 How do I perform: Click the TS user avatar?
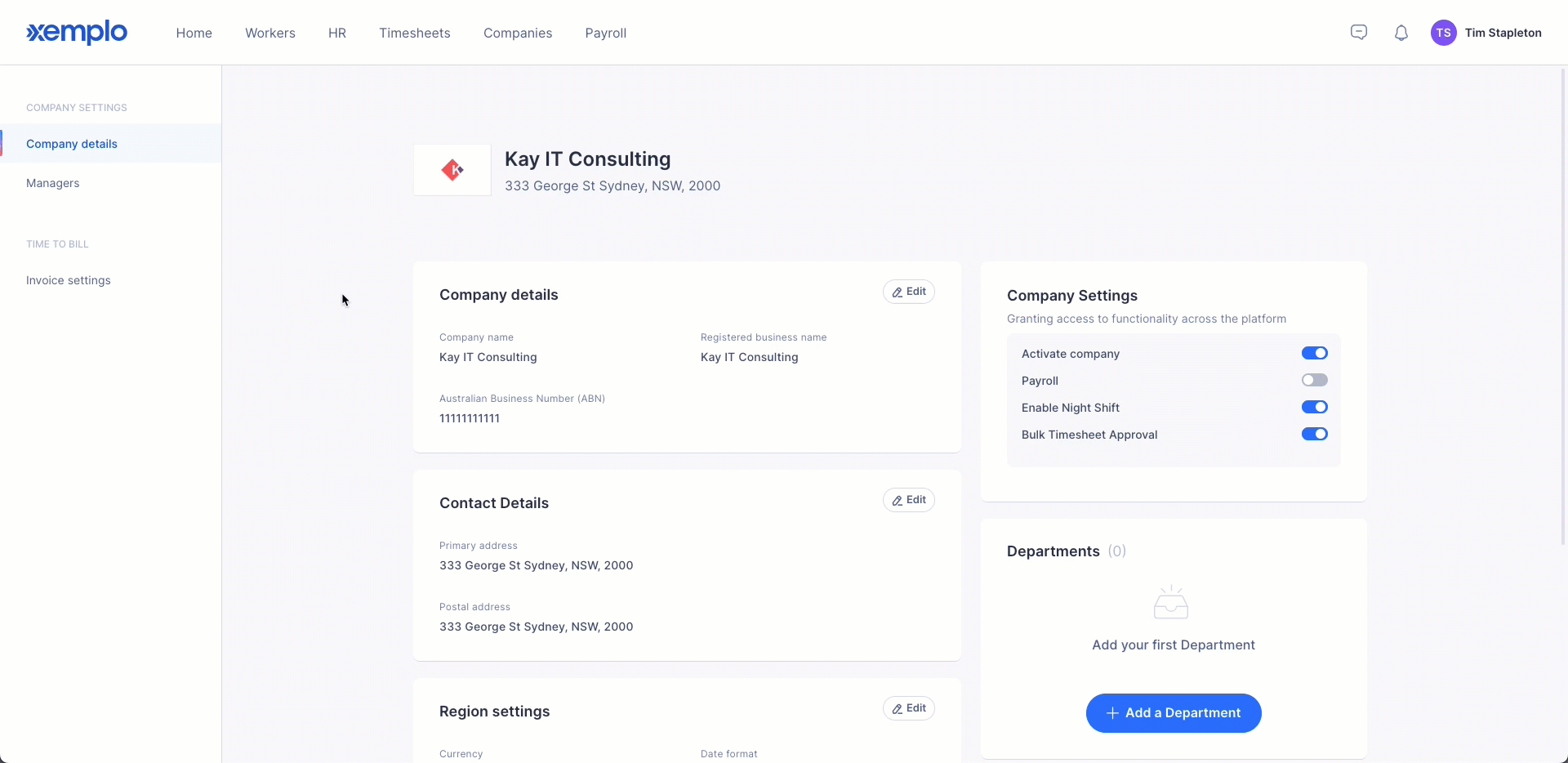[1444, 33]
